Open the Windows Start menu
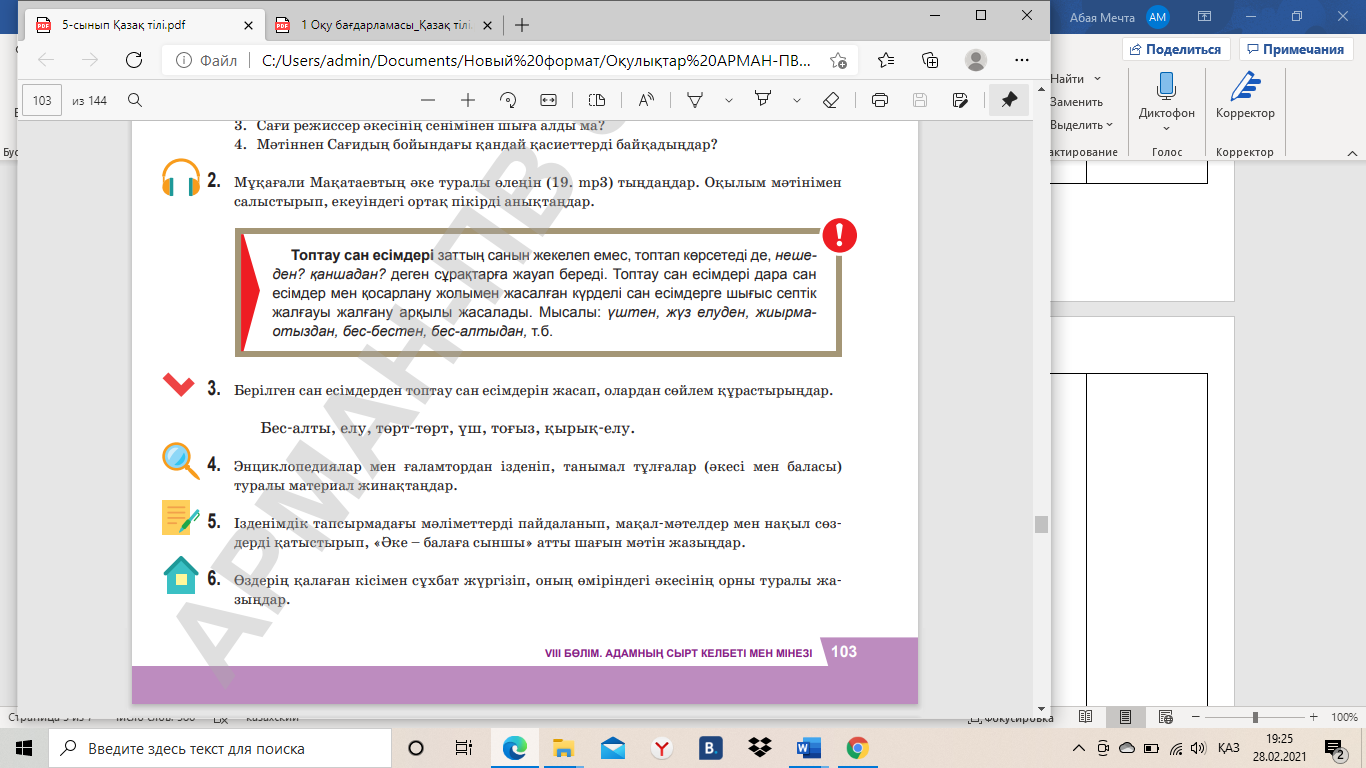 [24, 748]
